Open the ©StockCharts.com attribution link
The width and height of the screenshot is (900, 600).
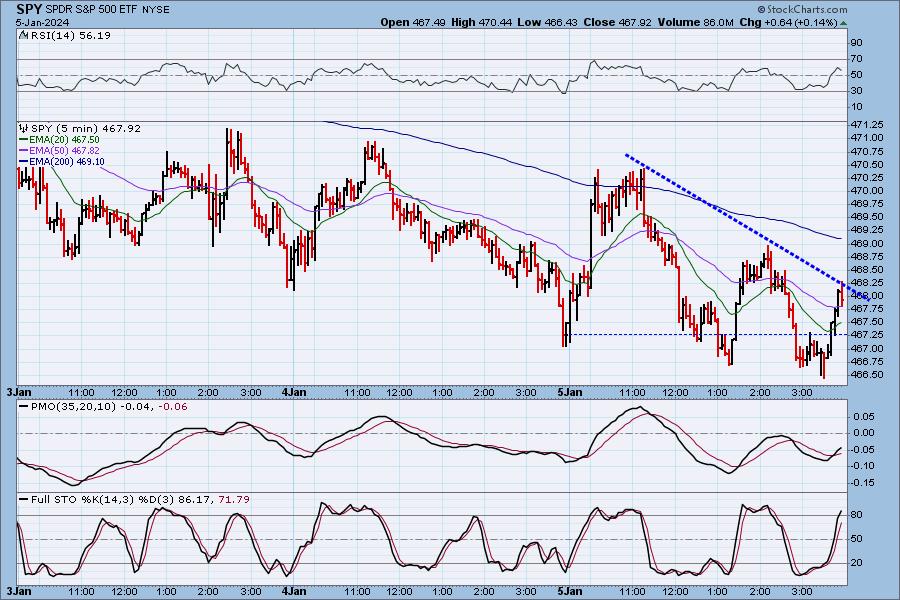tap(802, 9)
